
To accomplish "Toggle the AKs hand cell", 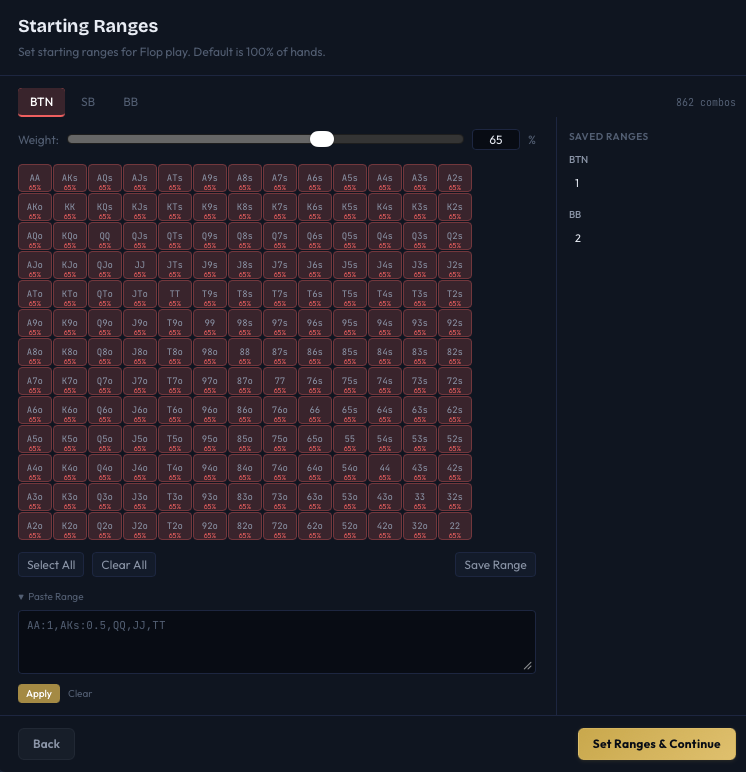I will [70, 179].
